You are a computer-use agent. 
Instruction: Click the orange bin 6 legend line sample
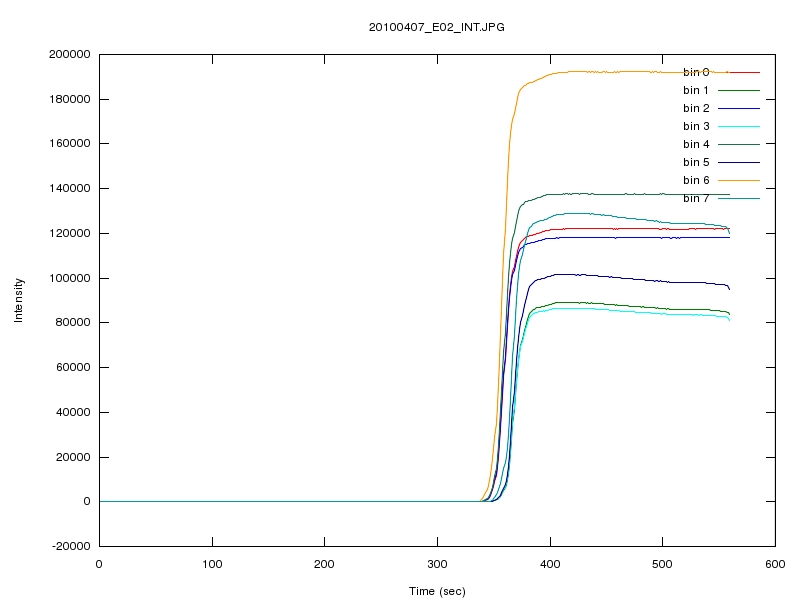pos(739,180)
